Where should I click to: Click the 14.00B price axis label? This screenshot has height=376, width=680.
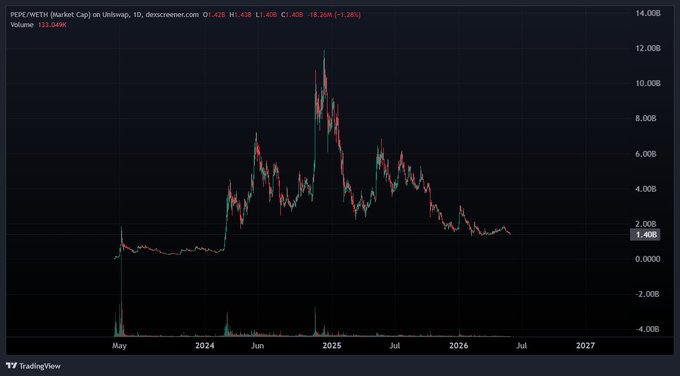click(x=647, y=13)
